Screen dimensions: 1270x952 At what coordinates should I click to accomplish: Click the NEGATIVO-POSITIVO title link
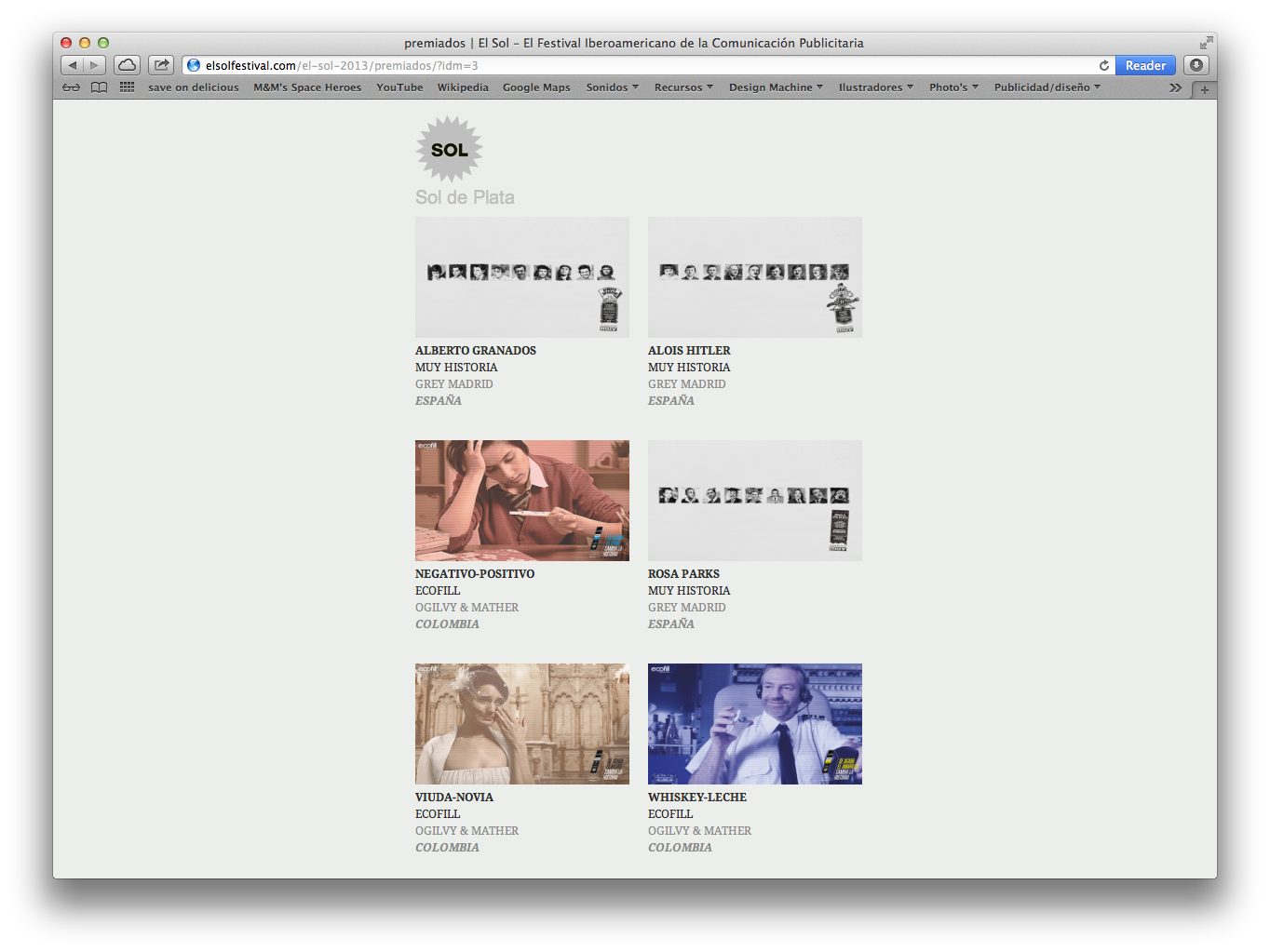point(475,574)
